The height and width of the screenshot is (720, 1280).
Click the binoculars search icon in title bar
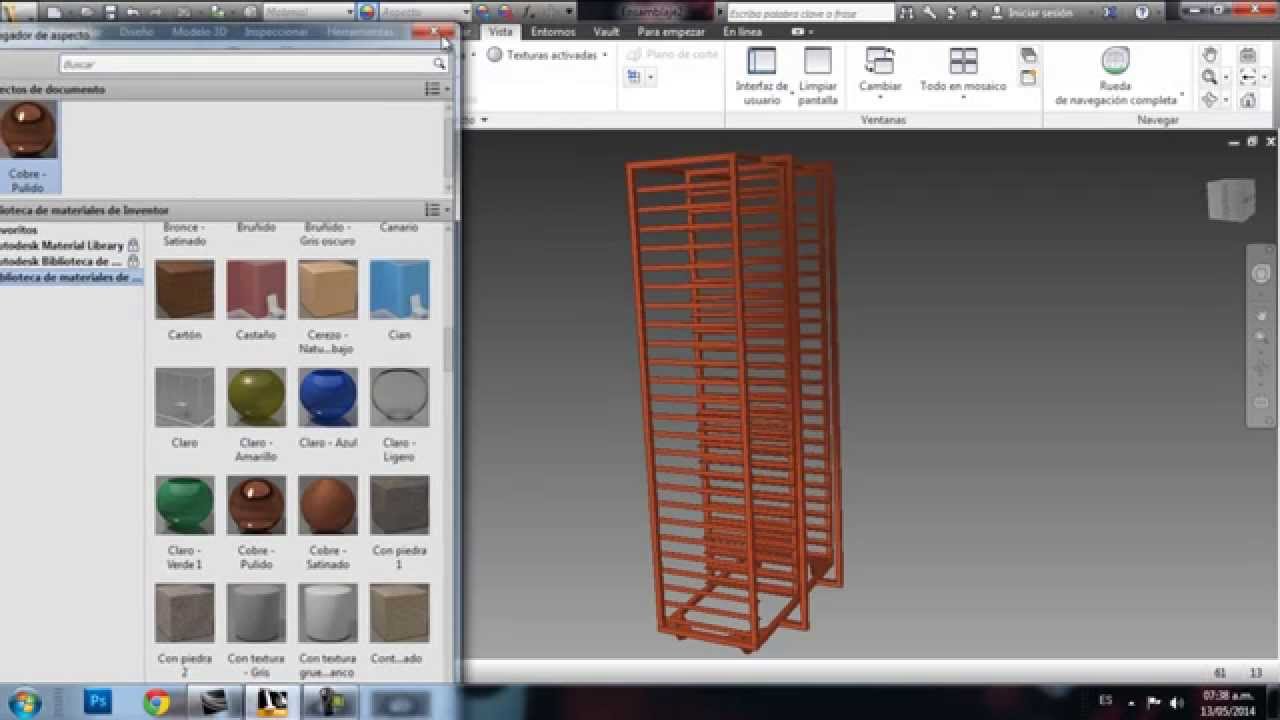(906, 13)
